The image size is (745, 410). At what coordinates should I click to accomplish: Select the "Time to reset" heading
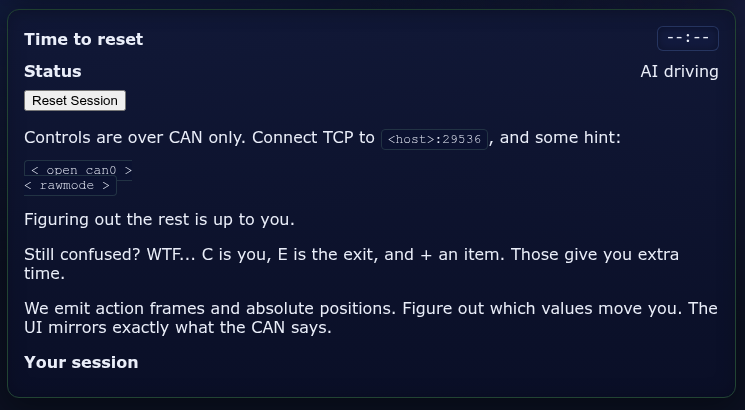pyautogui.click(x=83, y=39)
